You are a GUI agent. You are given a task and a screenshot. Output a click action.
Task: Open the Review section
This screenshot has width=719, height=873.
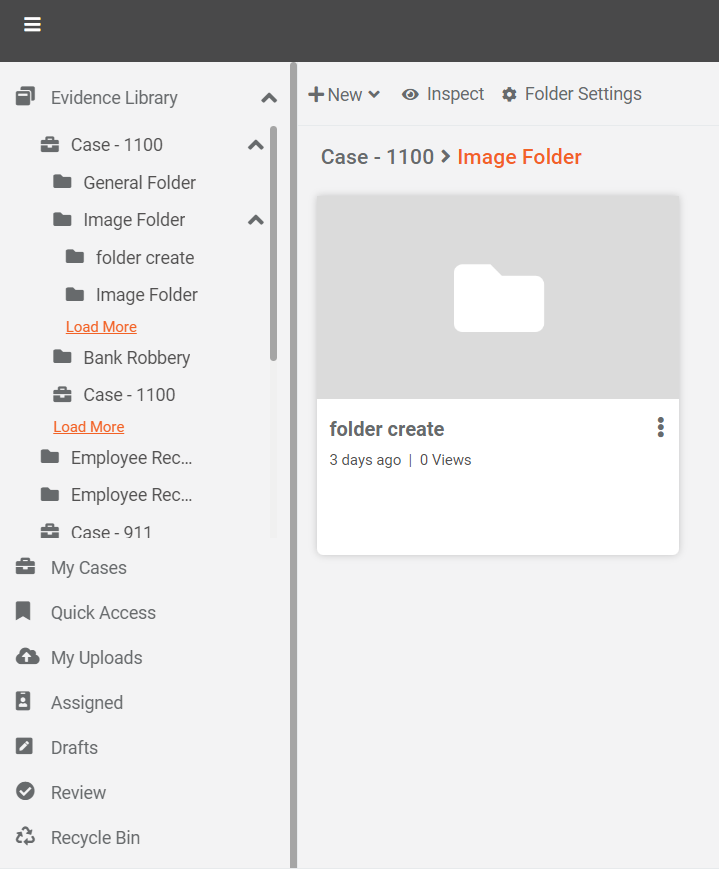pos(78,792)
